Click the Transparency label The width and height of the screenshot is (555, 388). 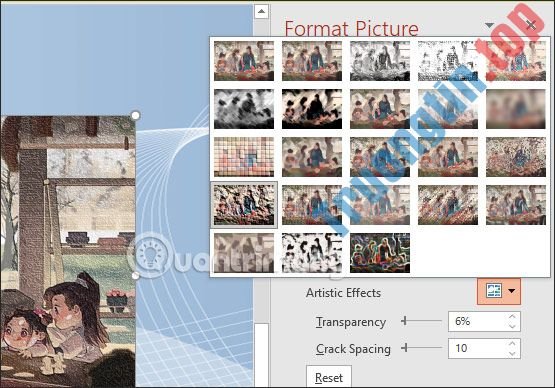351,322
